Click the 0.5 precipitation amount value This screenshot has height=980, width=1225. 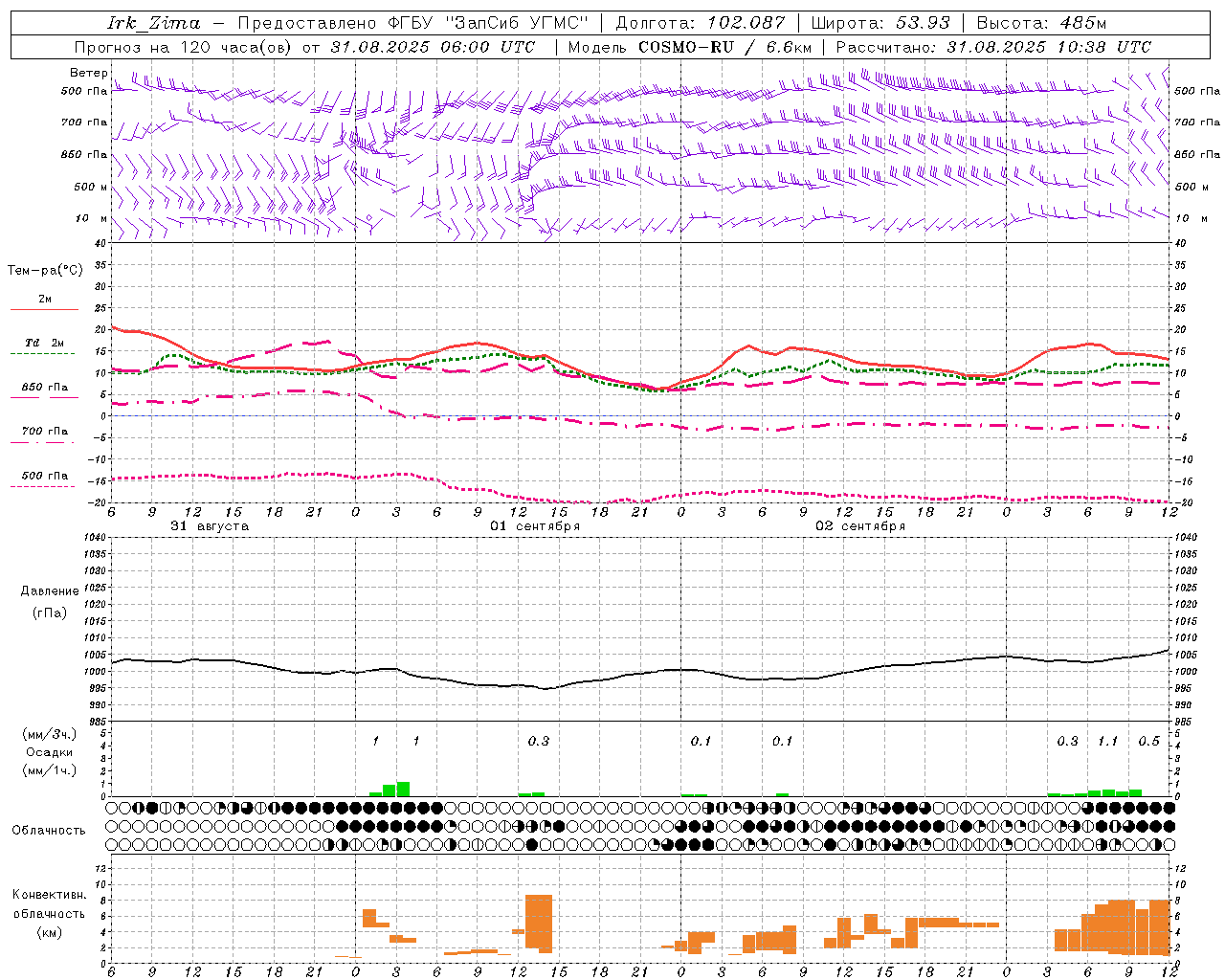(1148, 741)
